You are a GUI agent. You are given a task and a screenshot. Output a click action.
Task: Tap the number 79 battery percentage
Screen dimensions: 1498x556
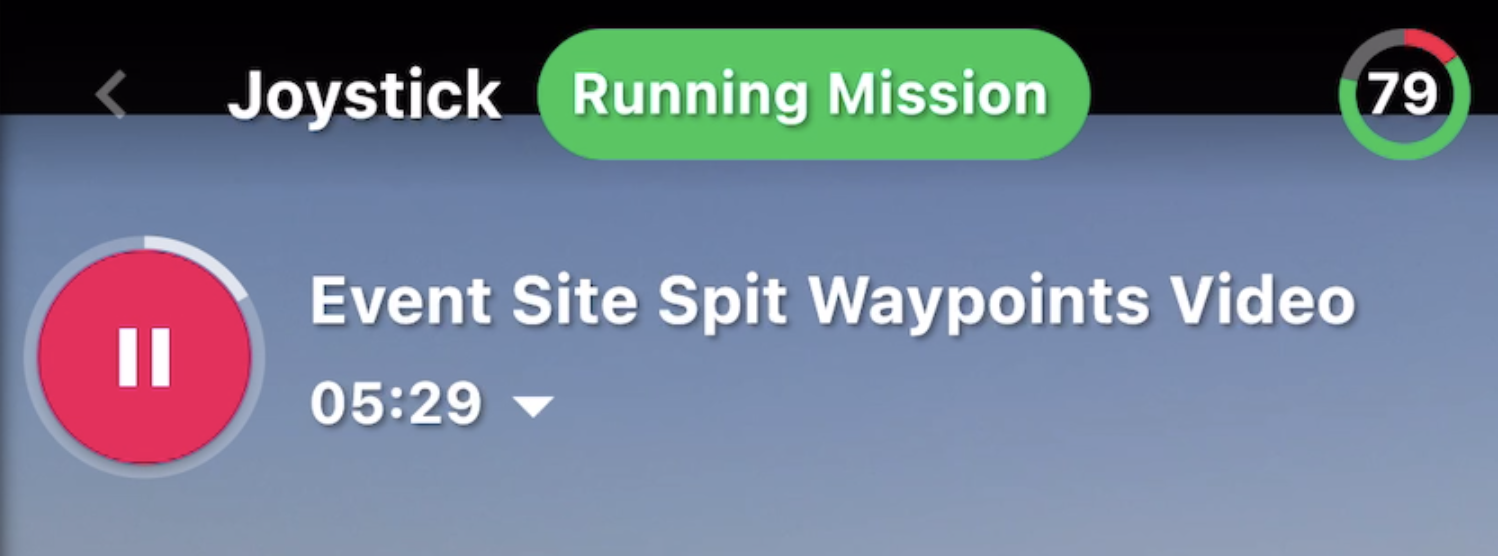1403,94
